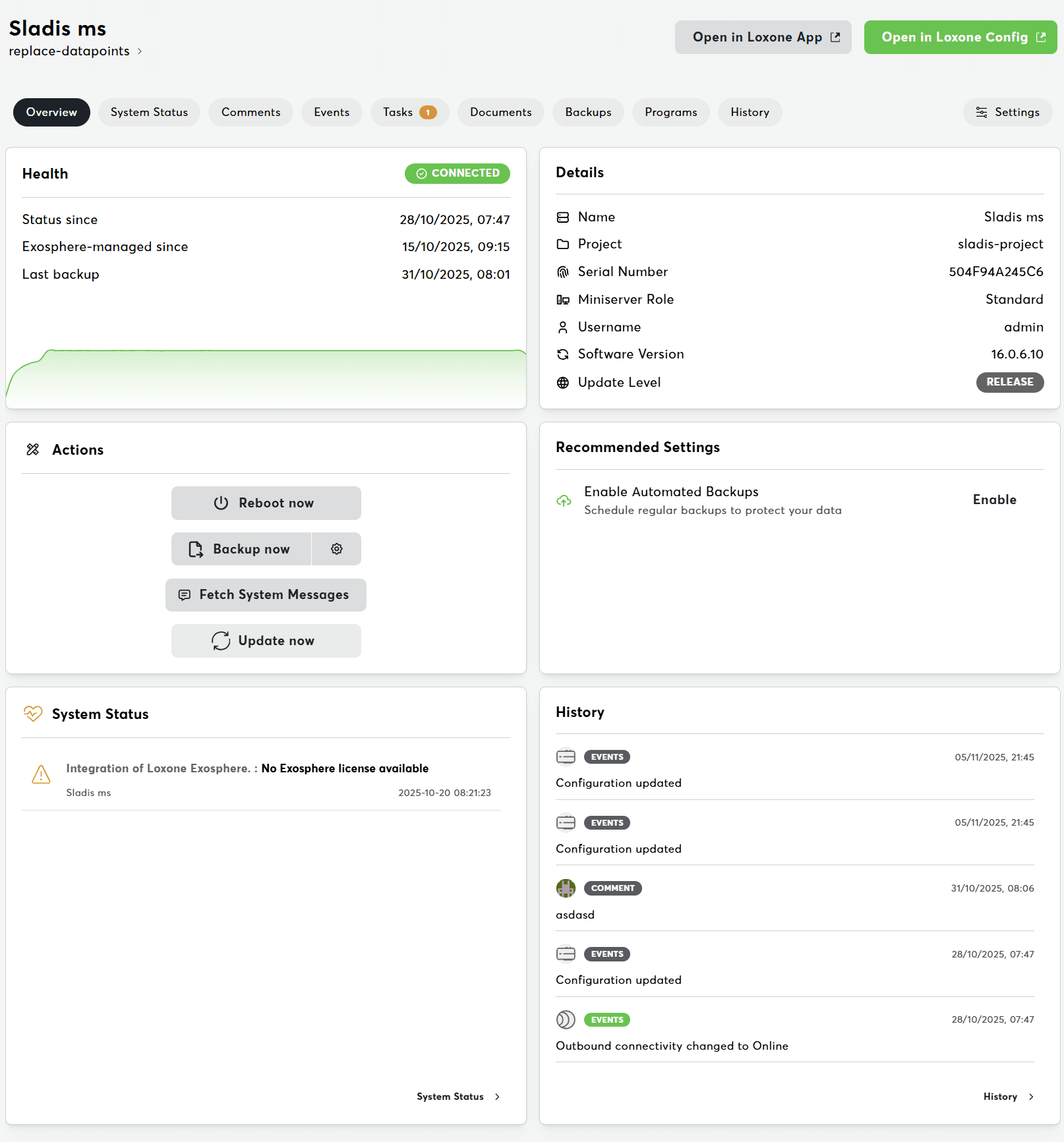
Task: Click the external-link icon on Open in Loxone Config
Action: click(x=1041, y=38)
